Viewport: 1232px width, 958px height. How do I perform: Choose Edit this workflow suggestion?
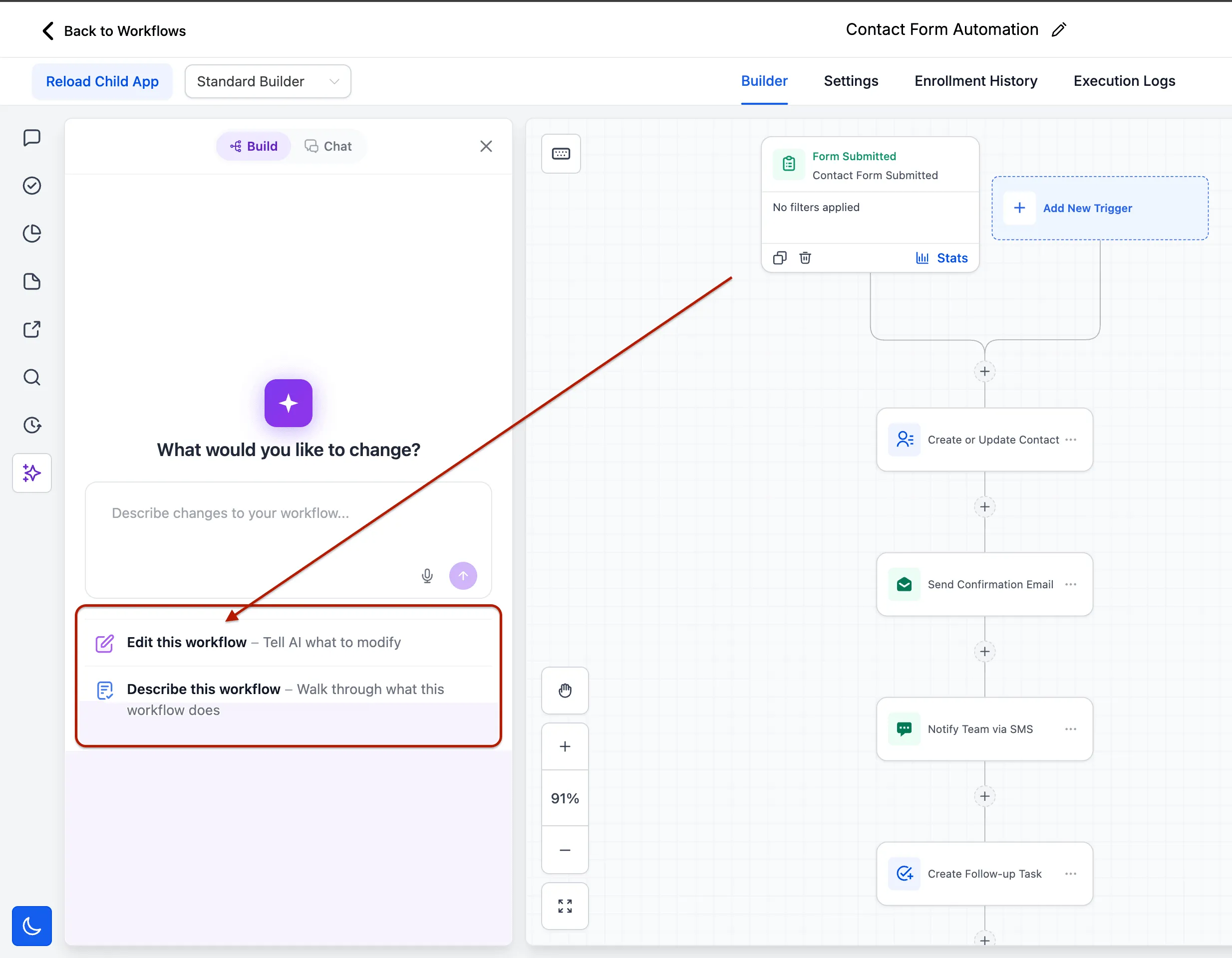(288, 643)
